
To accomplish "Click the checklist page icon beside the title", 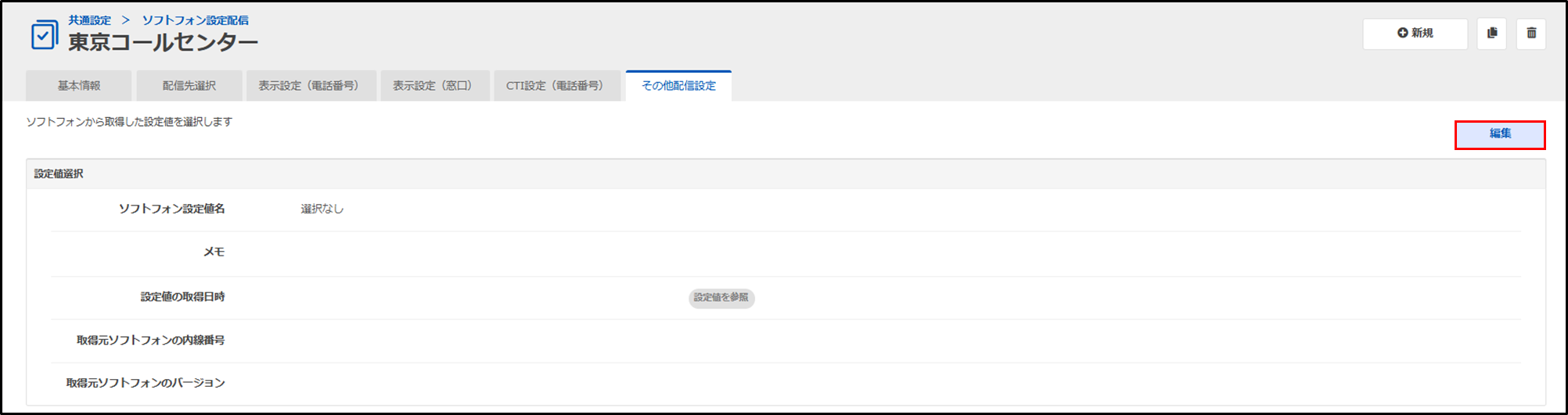I will 44,35.
